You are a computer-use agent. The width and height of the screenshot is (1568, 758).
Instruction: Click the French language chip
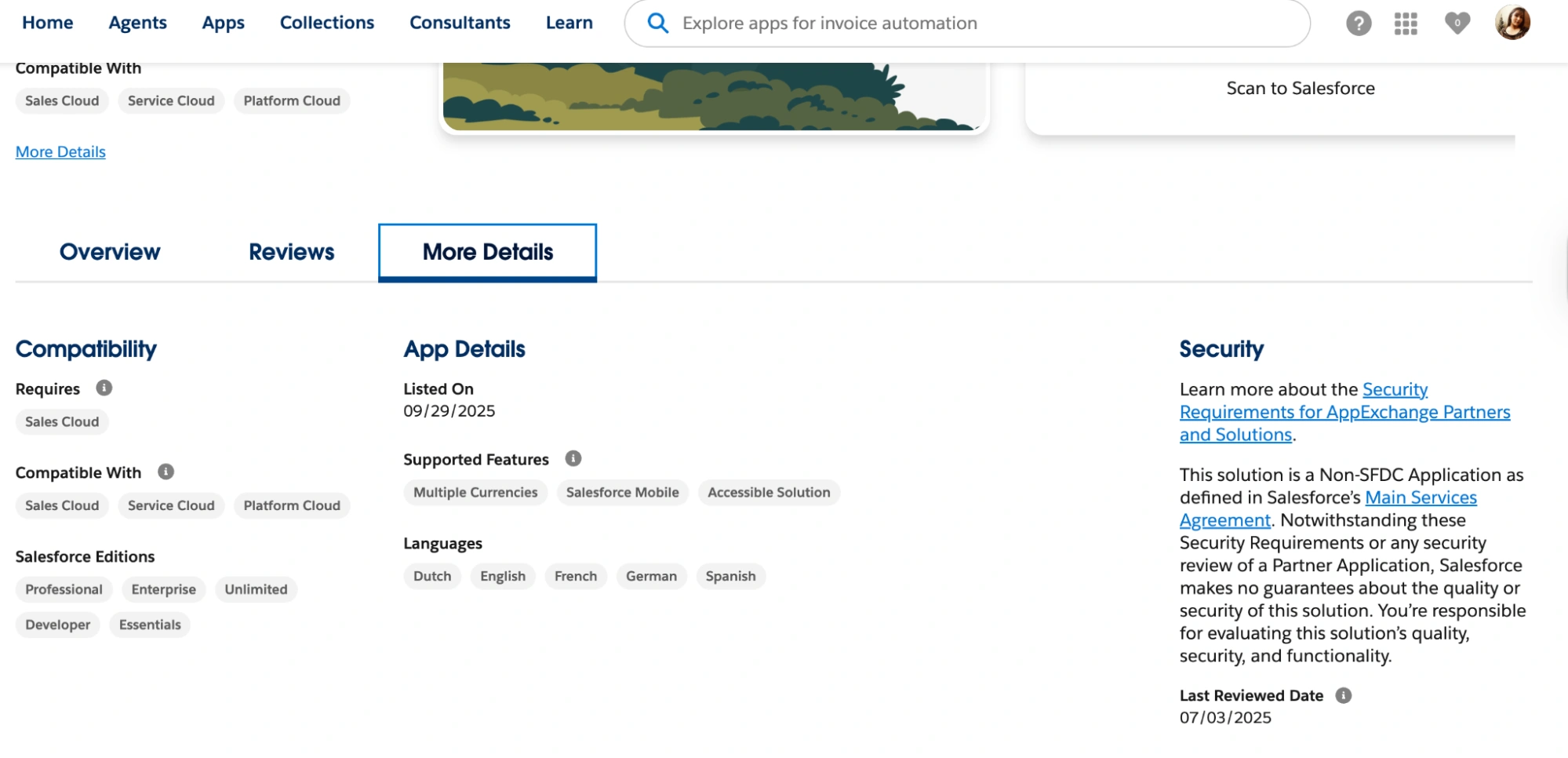coord(576,576)
